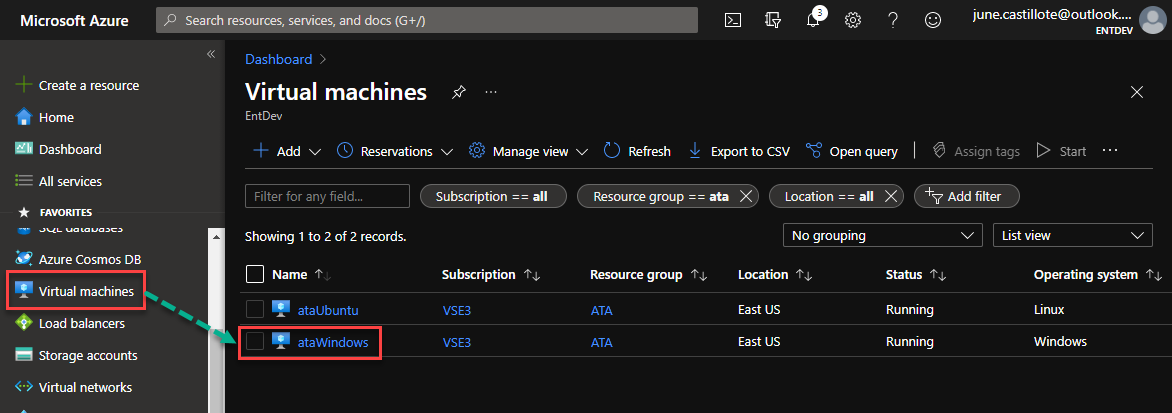The width and height of the screenshot is (1172, 413).
Task: Click Assign tags in toolbar
Action: pyautogui.click(x=976, y=151)
